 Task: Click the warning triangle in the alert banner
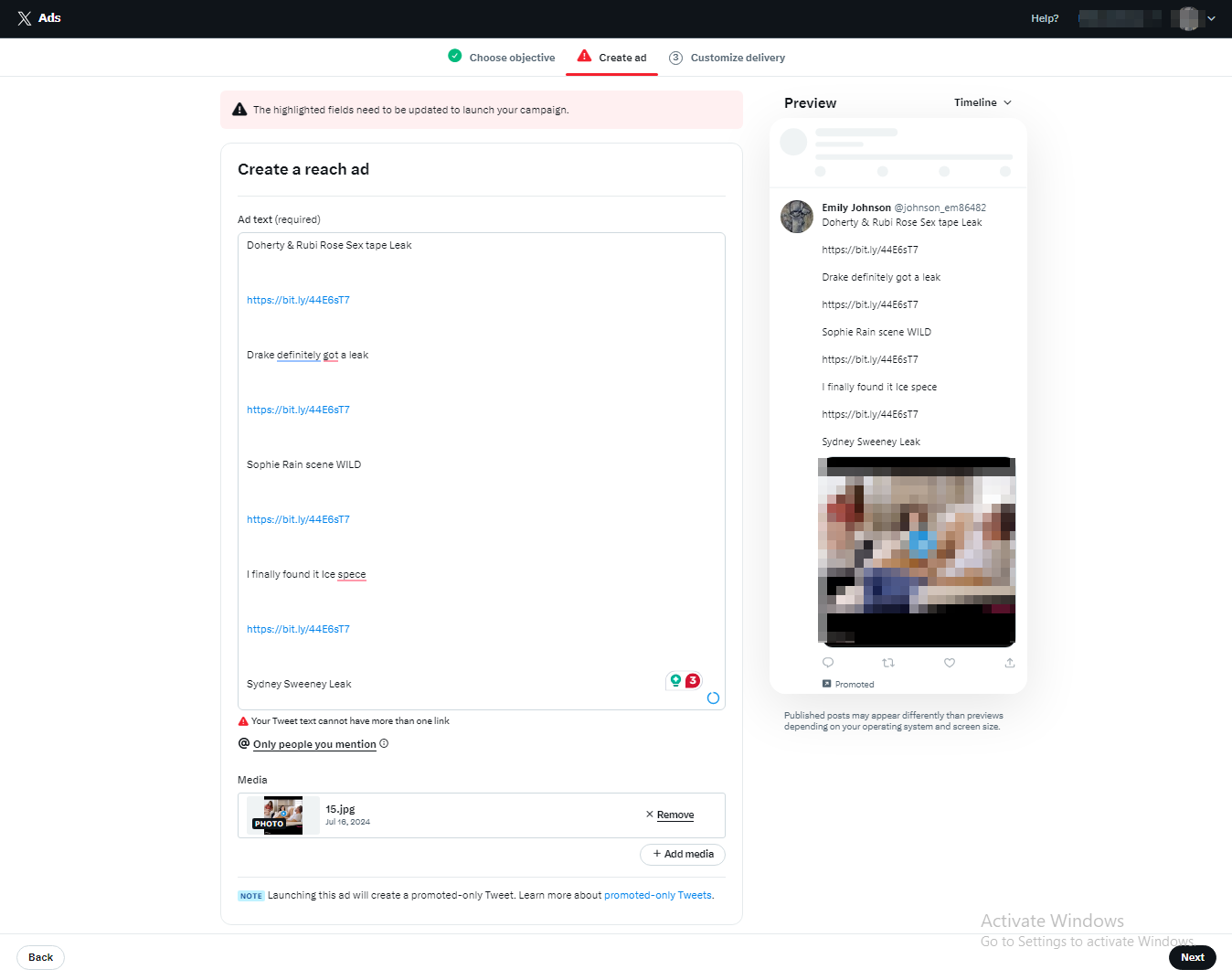pos(239,110)
